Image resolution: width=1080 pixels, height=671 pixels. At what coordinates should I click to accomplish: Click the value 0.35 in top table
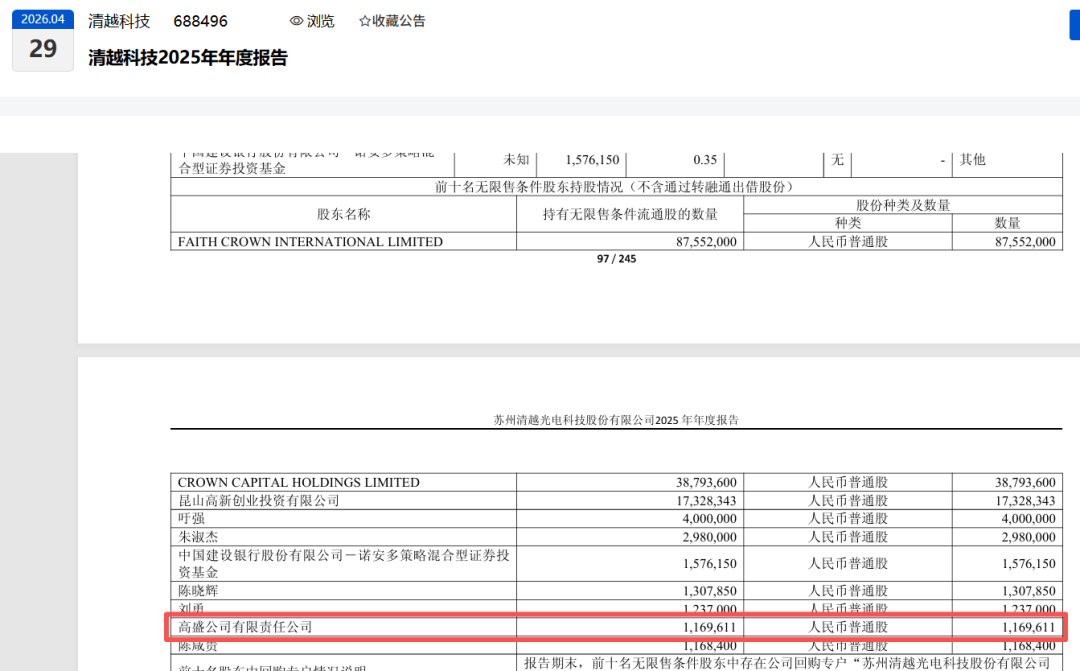705,160
